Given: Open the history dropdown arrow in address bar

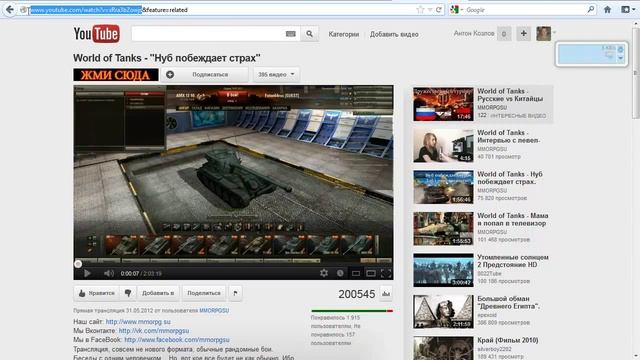Looking at the screenshot, I should pos(430,10).
